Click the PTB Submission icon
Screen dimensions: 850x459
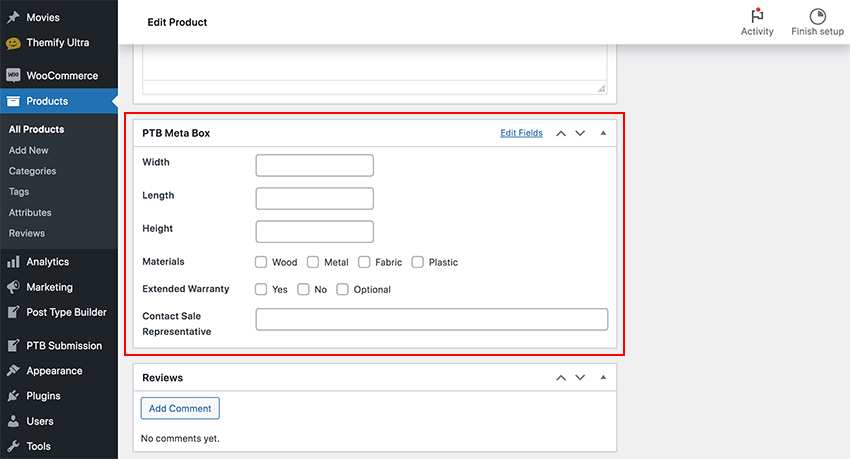13,345
